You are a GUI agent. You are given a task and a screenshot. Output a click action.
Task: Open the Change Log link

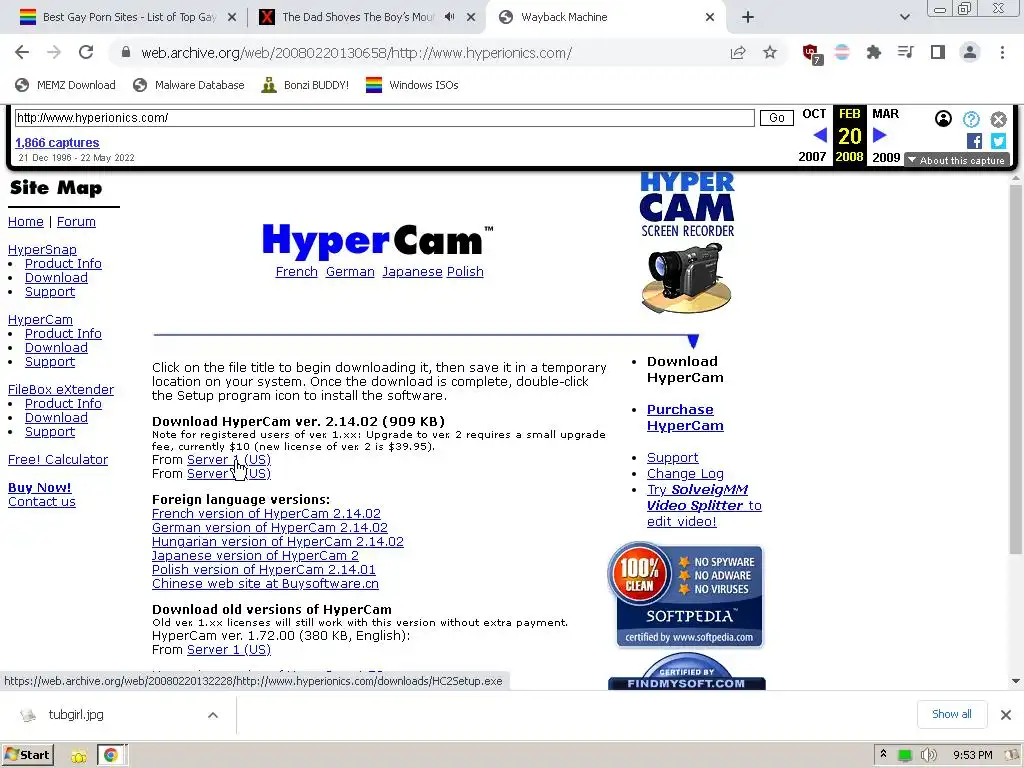[x=685, y=473]
